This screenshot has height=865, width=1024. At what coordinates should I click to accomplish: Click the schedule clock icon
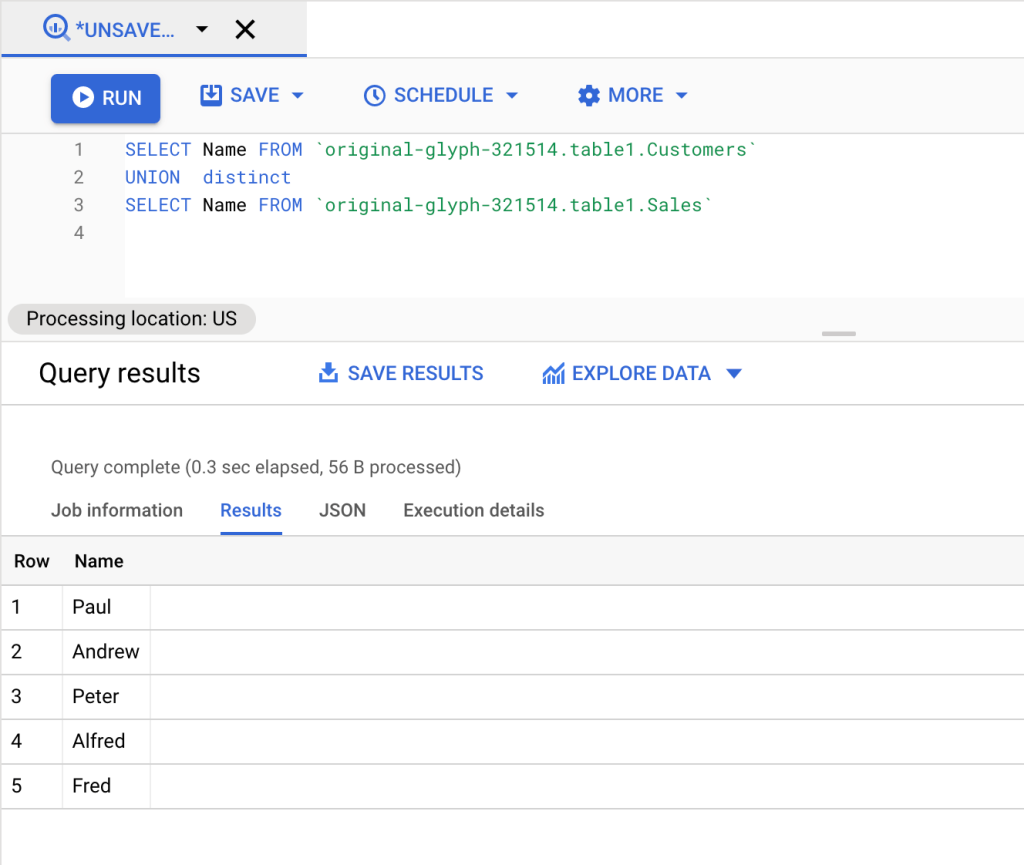(374, 96)
